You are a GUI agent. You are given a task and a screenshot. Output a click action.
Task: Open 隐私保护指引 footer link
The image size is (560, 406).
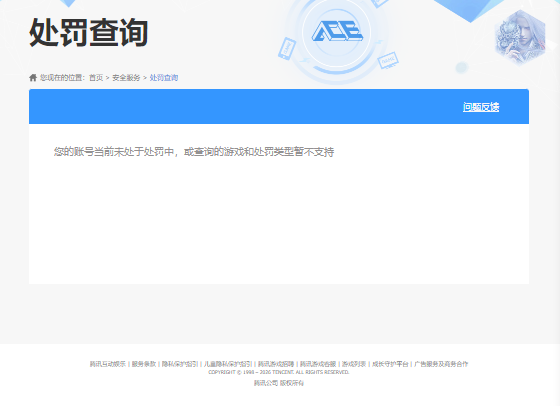tap(180, 364)
